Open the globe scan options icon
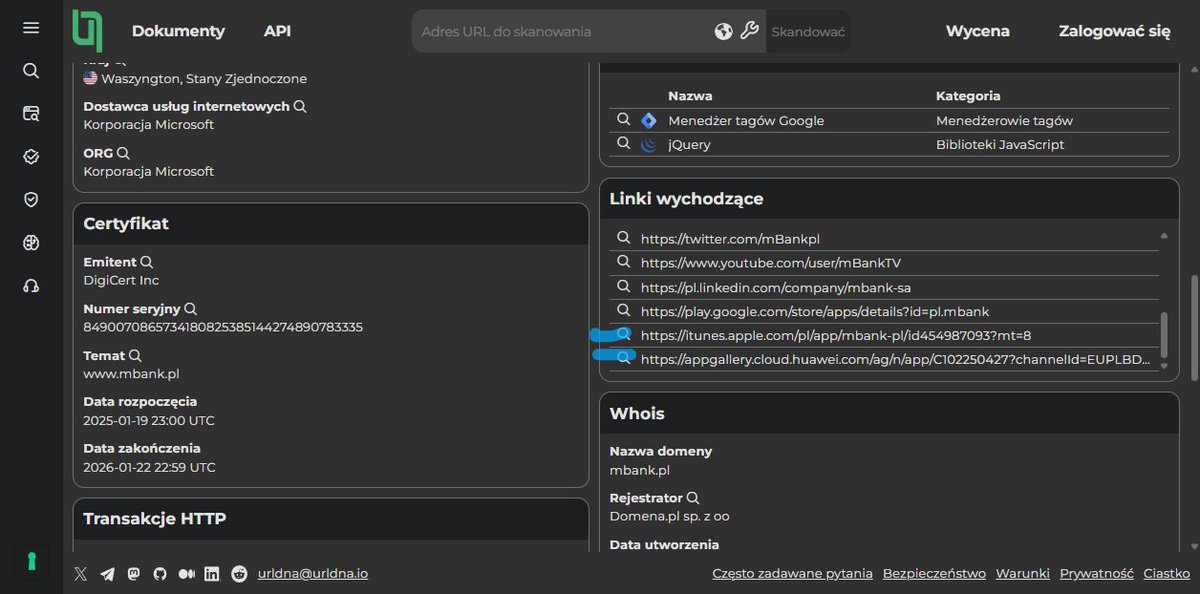 pos(724,31)
